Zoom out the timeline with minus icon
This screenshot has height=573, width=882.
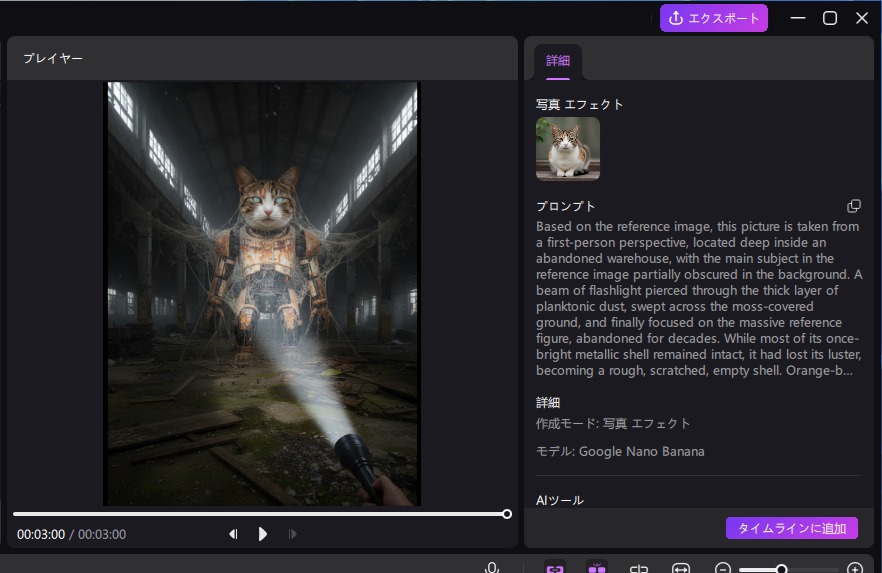(x=723, y=568)
